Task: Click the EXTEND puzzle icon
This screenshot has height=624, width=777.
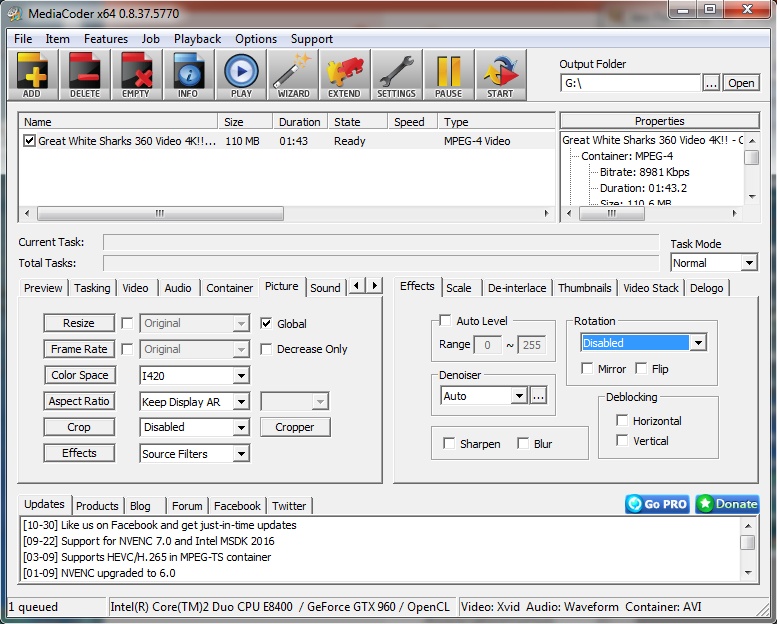Action: pos(345,75)
